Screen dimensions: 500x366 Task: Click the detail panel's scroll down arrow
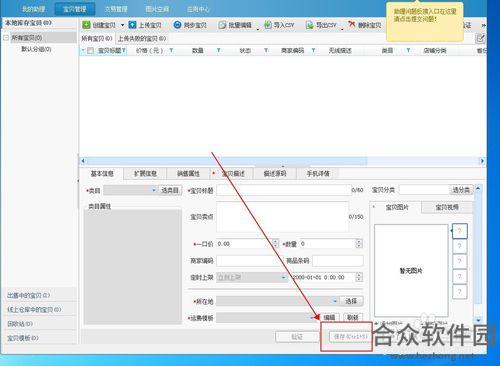click(x=478, y=320)
